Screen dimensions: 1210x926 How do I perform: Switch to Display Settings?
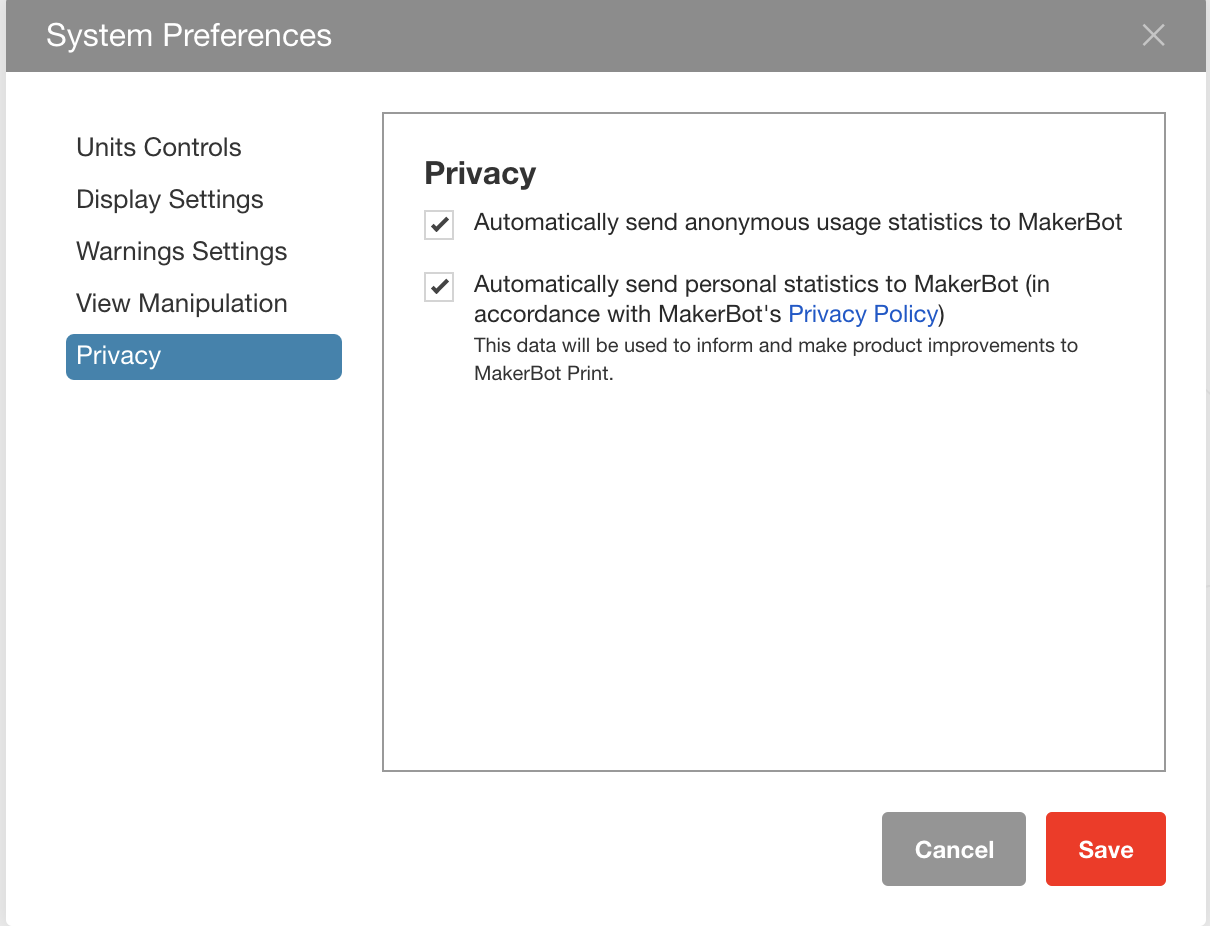[x=170, y=199]
